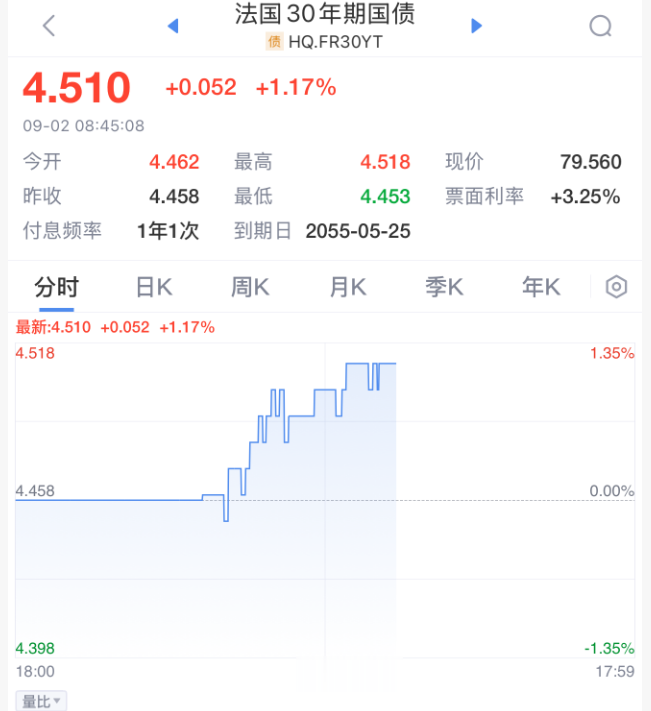
Task: Switch to the 季K tab
Action: click(444, 288)
